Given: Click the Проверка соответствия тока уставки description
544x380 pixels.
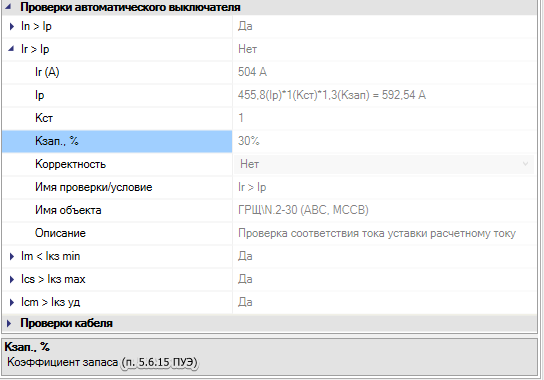Looking at the screenshot, I should (x=377, y=233).
